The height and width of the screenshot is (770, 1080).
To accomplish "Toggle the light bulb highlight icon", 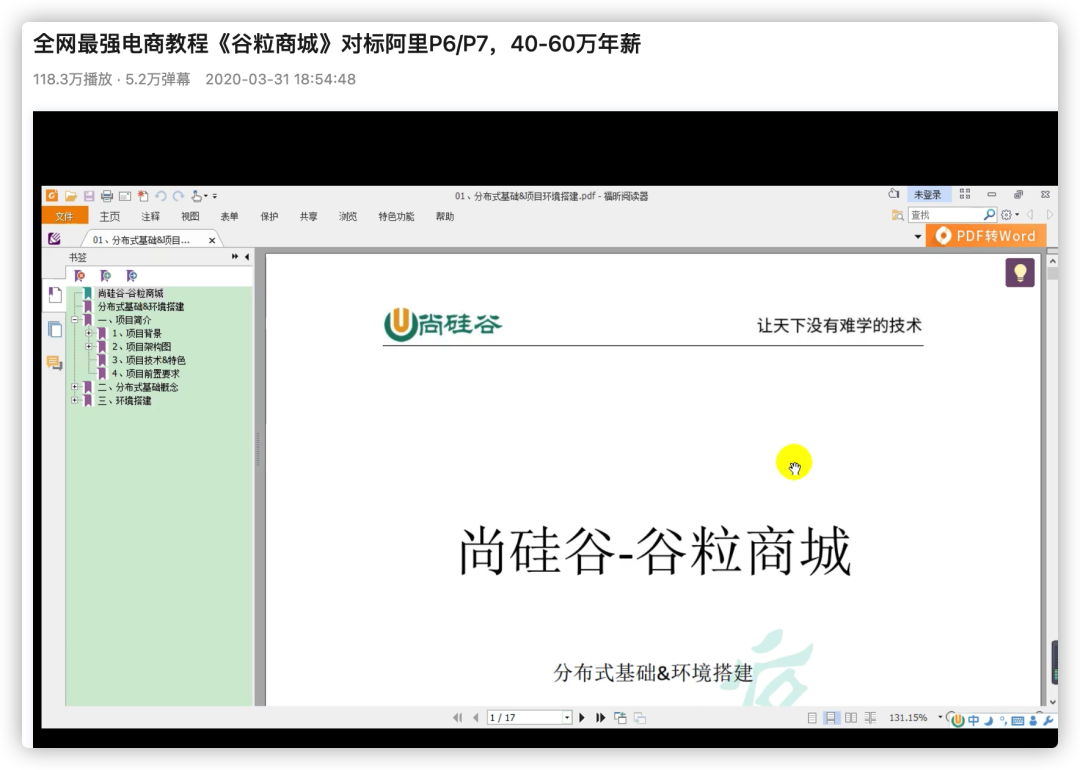I will [x=1020, y=272].
